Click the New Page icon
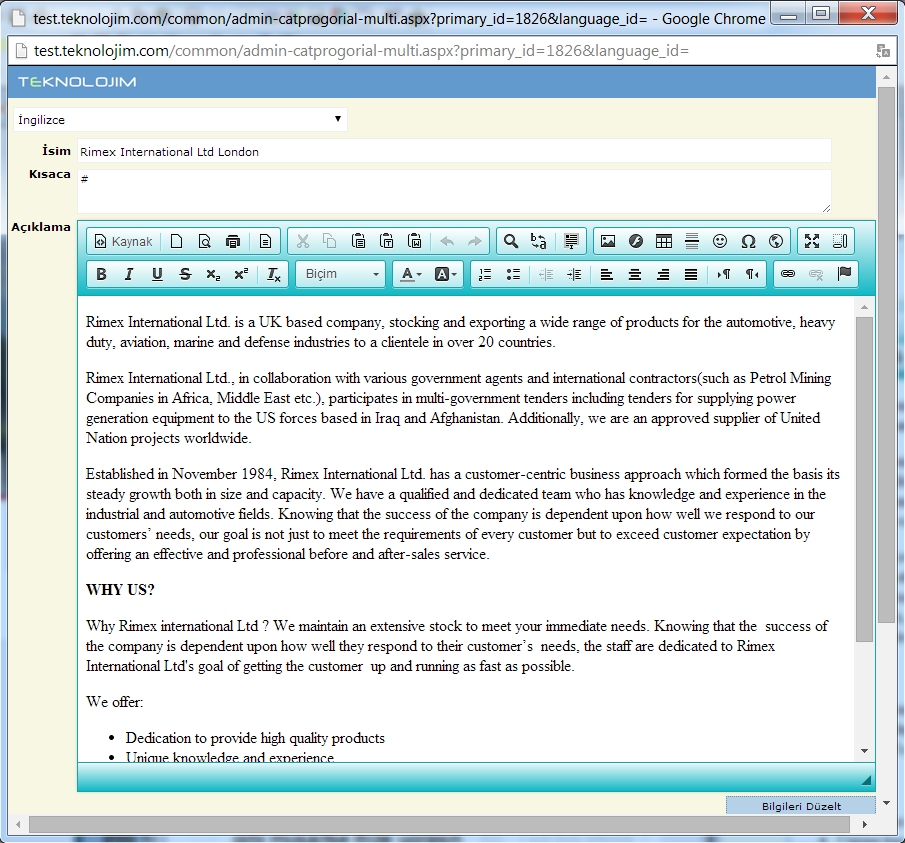 click(x=177, y=241)
